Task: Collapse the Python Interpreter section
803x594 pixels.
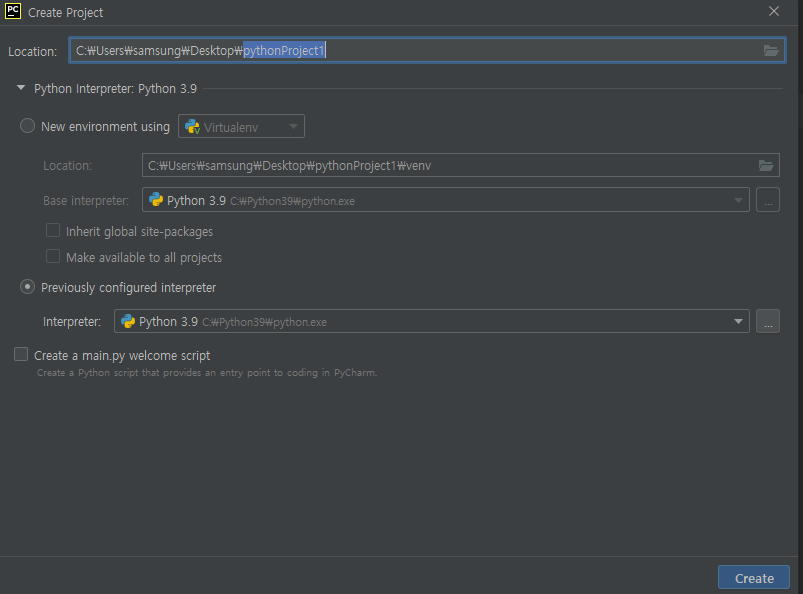Action: pyautogui.click(x=21, y=88)
